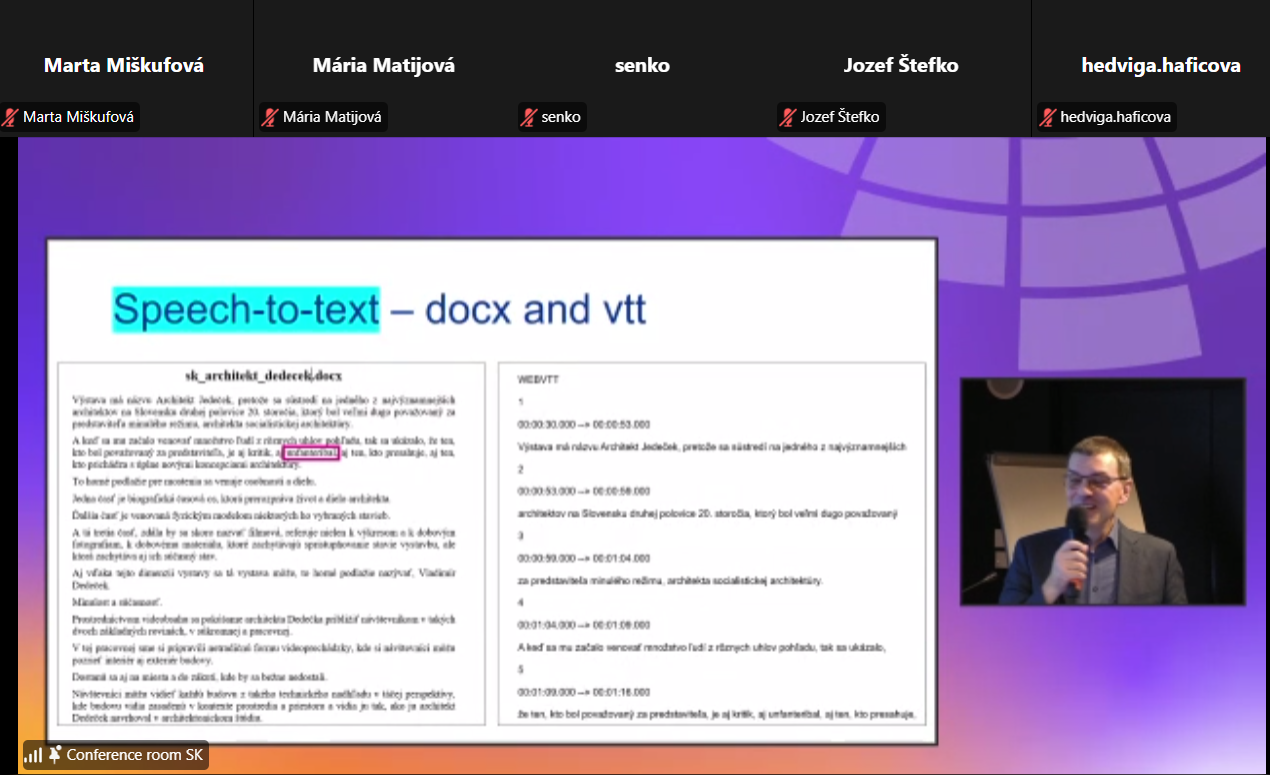Image resolution: width=1270 pixels, height=775 pixels.
Task: Select the large Mária Matijová participant name
Action: tap(384, 66)
